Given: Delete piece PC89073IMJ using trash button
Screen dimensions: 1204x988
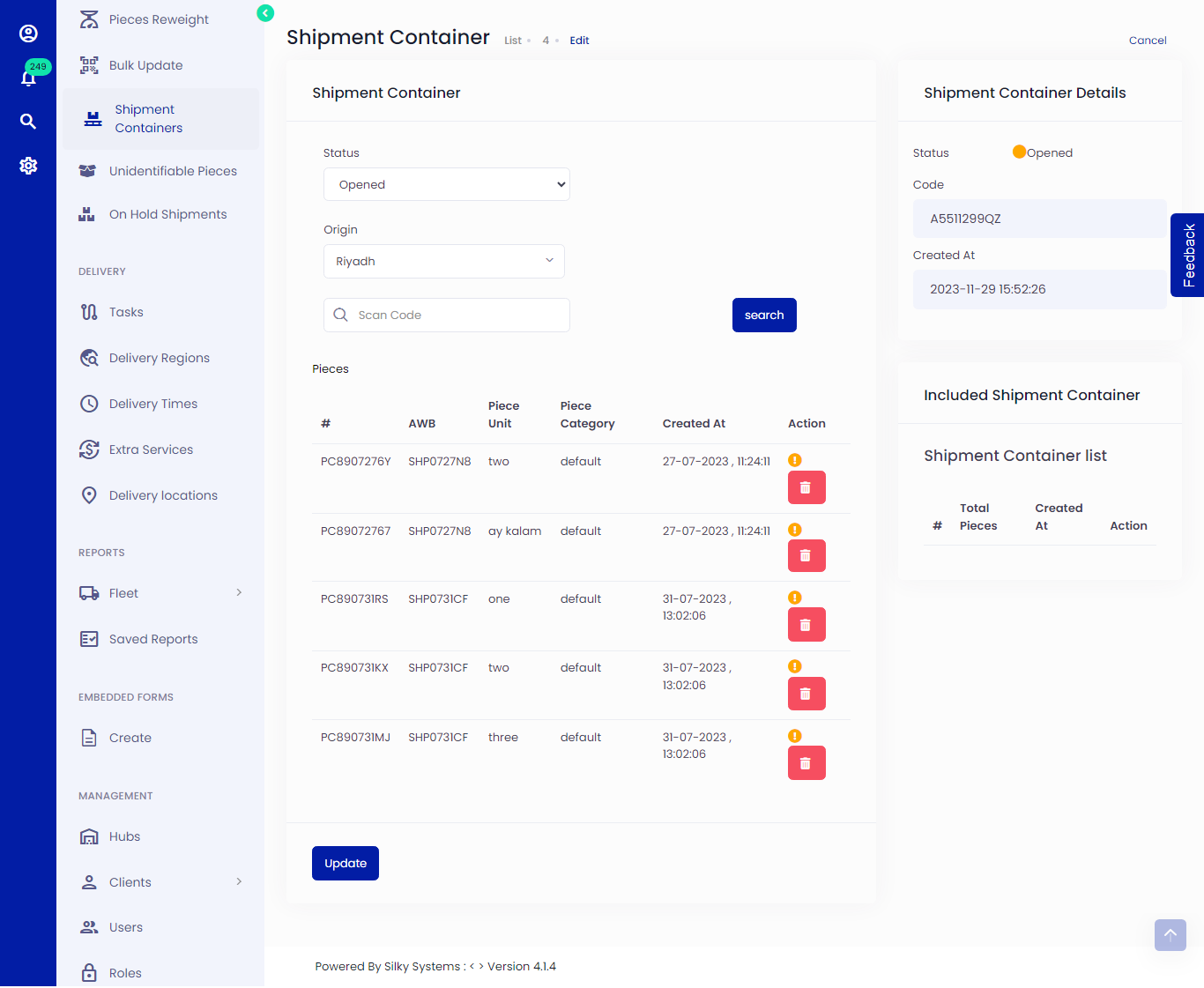Looking at the screenshot, I should (x=806, y=763).
